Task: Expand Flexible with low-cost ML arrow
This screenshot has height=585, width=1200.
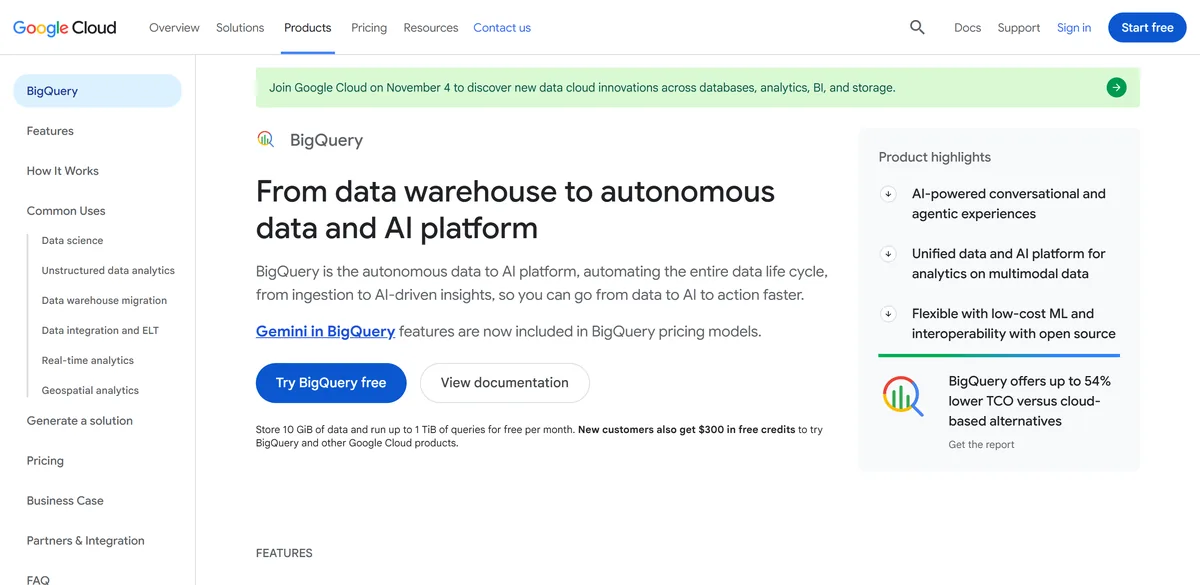Action: [888, 314]
